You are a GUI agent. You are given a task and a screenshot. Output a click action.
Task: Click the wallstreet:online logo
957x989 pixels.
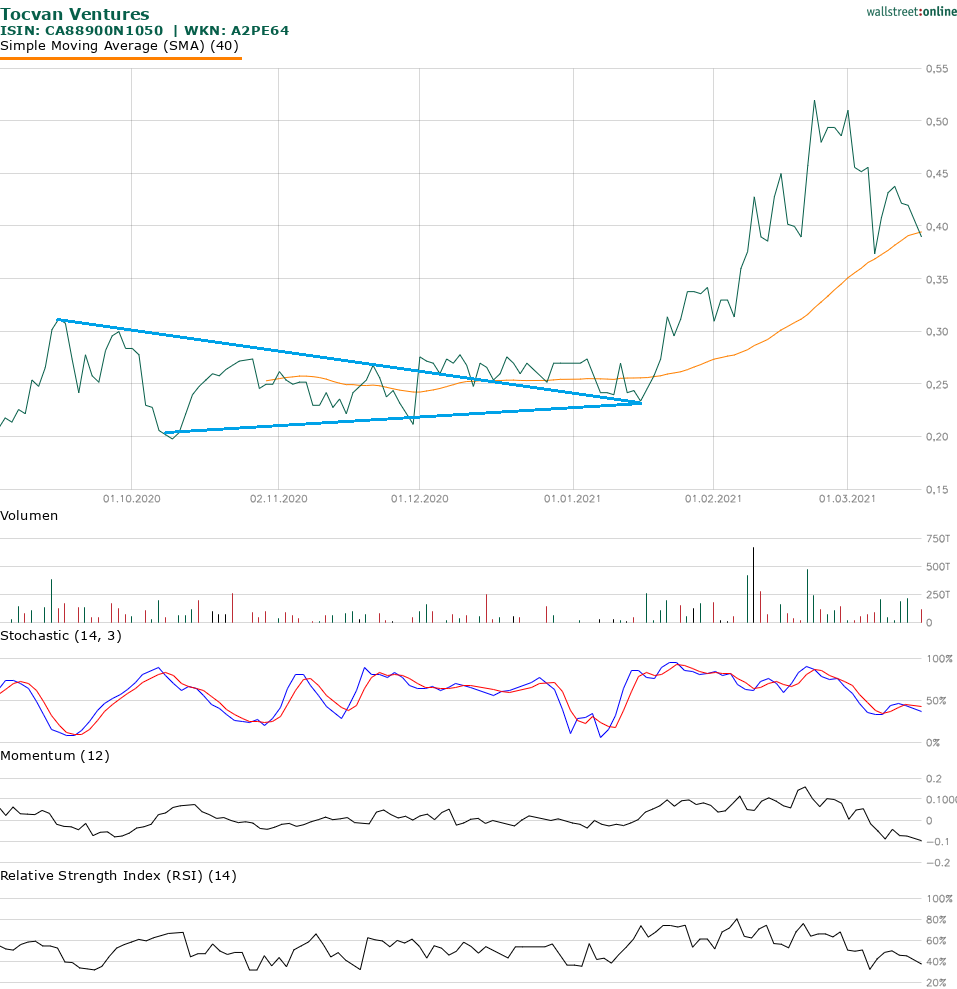[912, 11]
